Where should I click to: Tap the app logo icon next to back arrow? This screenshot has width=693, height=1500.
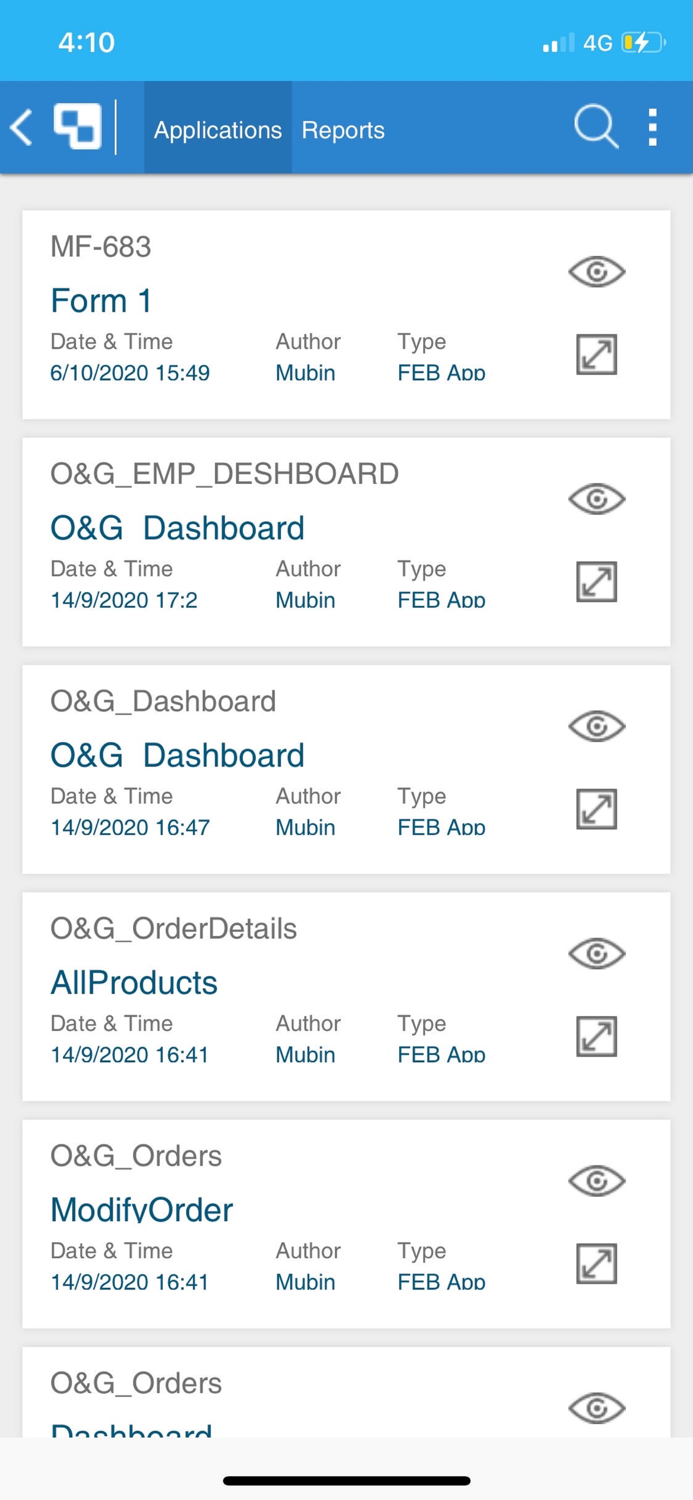click(79, 126)
